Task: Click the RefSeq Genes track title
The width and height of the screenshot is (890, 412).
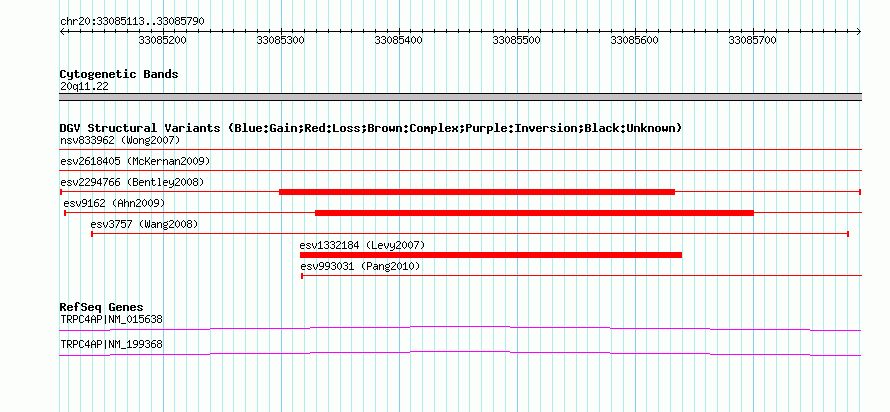Action: [x=102, y=308]
